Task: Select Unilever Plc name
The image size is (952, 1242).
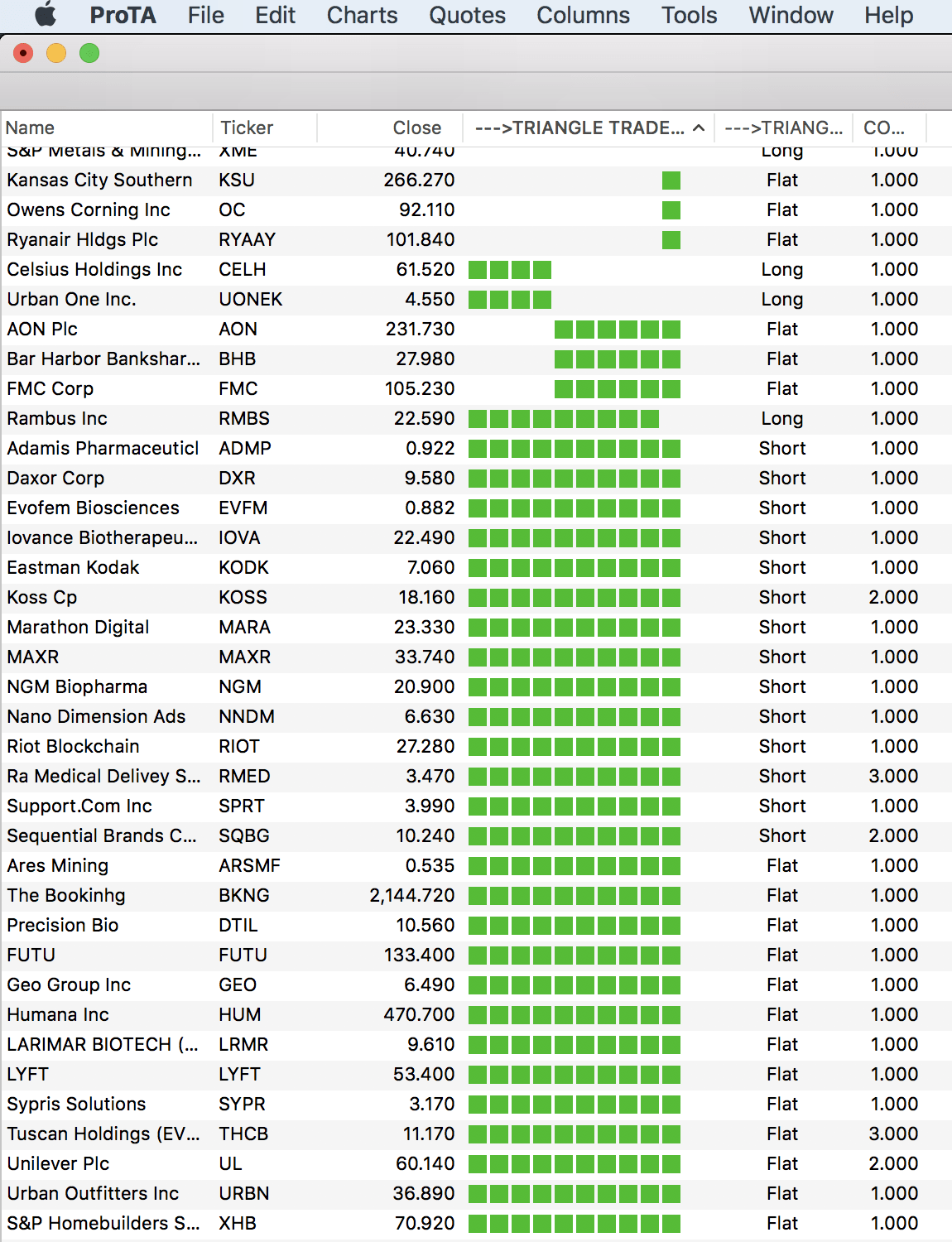Action: [x=58, y=1163]
